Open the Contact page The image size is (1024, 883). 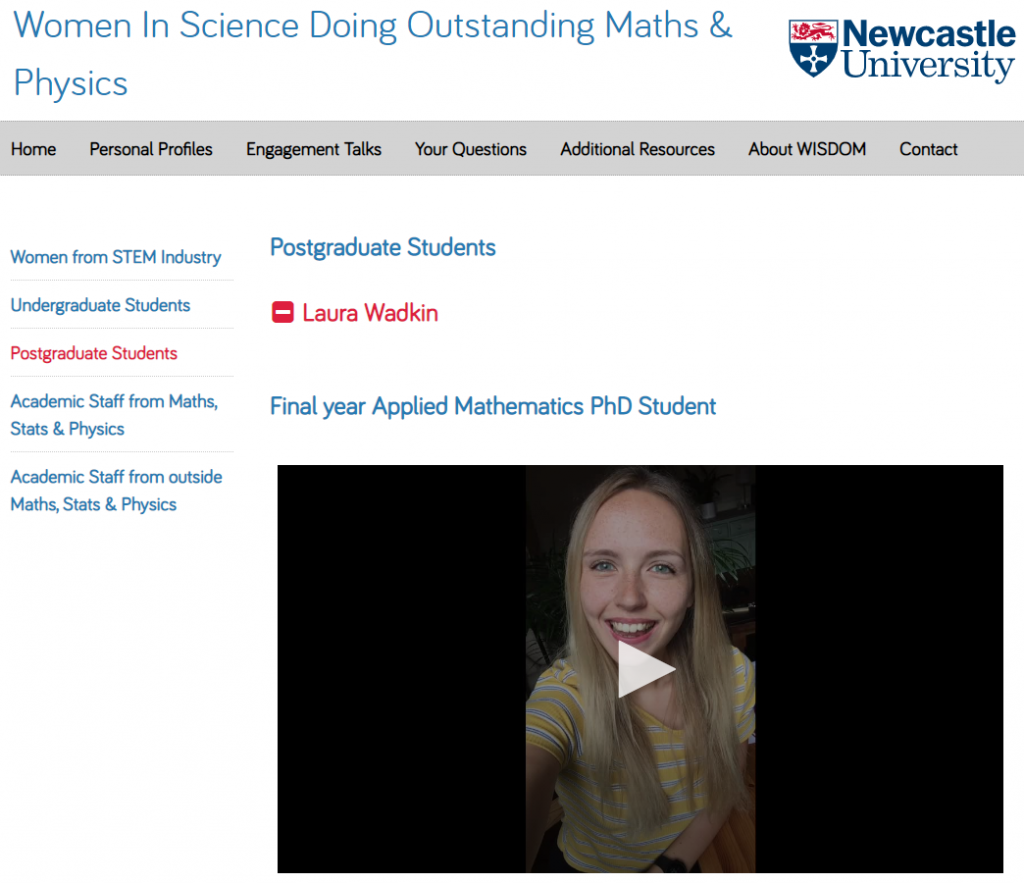coord(928,149)
